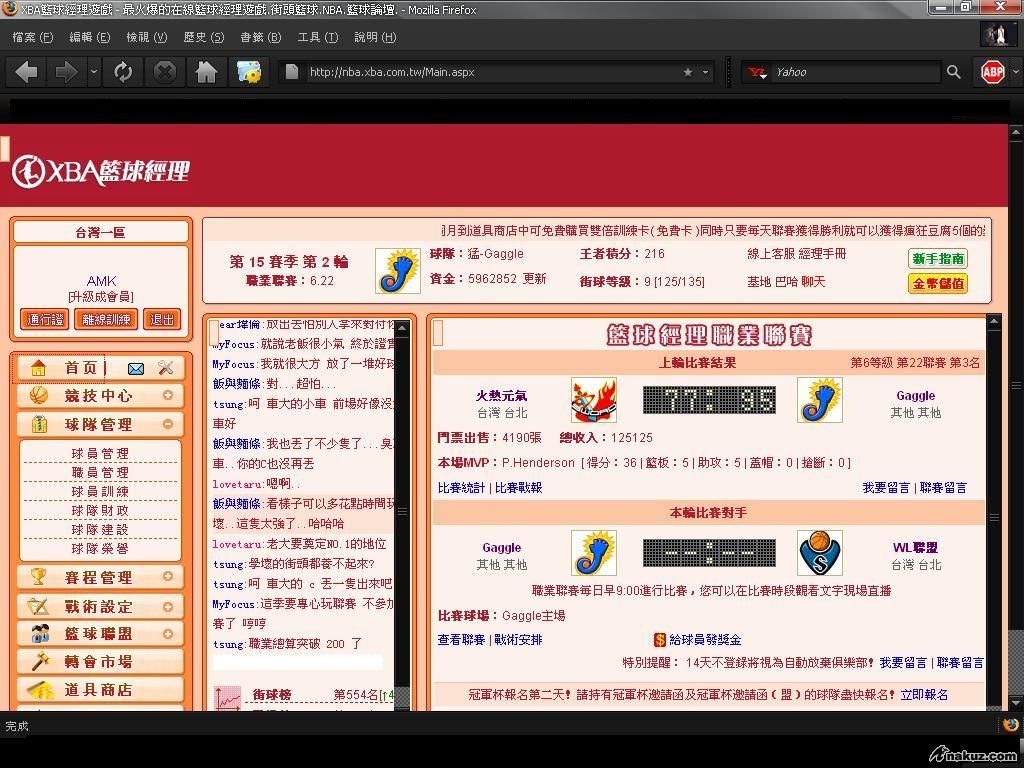Click the 金幣儲值 button

point(938,283)
